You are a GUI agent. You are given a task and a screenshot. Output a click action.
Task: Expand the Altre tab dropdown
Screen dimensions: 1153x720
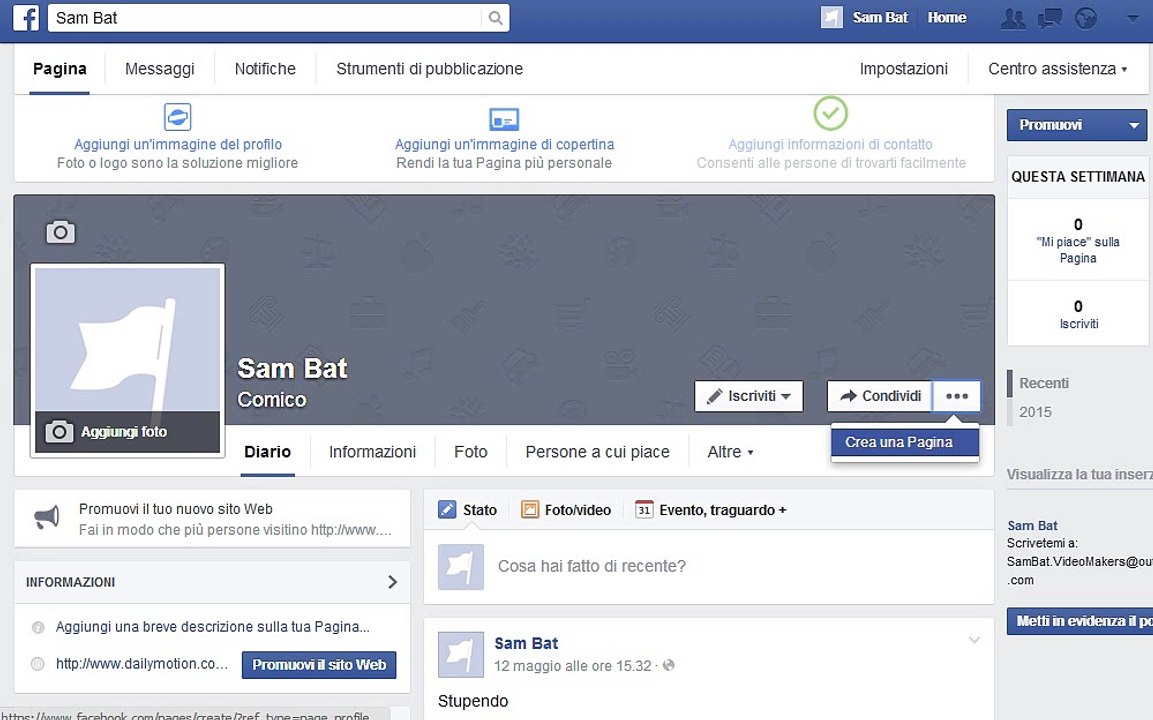(x=730, y=452)
